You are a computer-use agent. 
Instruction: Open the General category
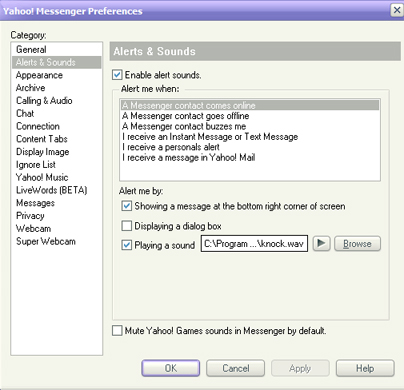pyautogui.click(x=31, y=50)
